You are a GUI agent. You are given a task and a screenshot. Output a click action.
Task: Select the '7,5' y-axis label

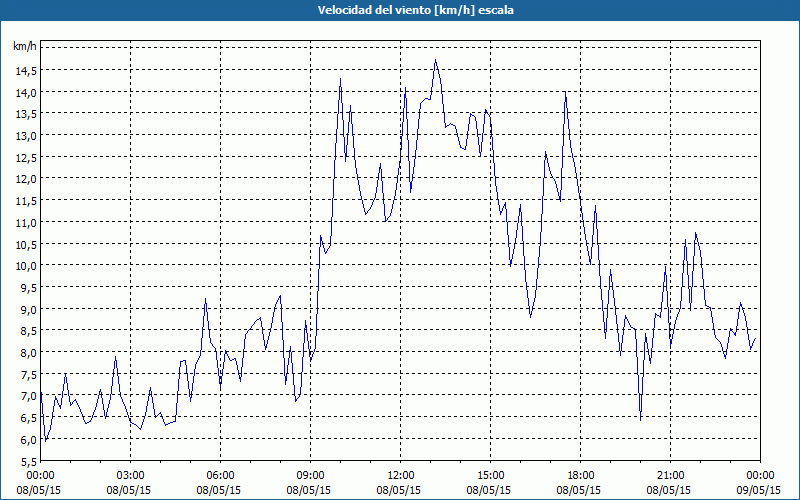[x=28, y=374]
